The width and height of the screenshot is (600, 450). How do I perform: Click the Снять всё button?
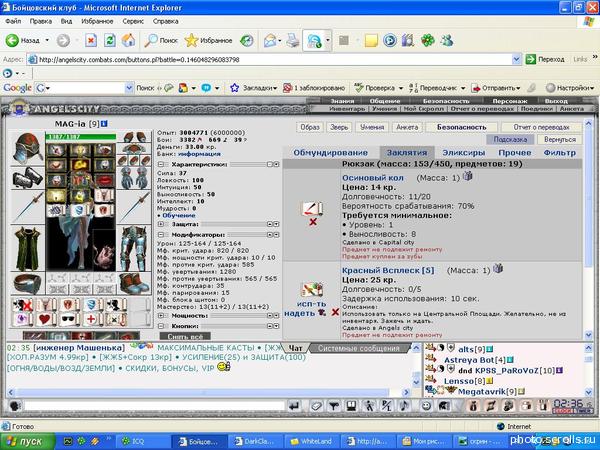(185, 336)
